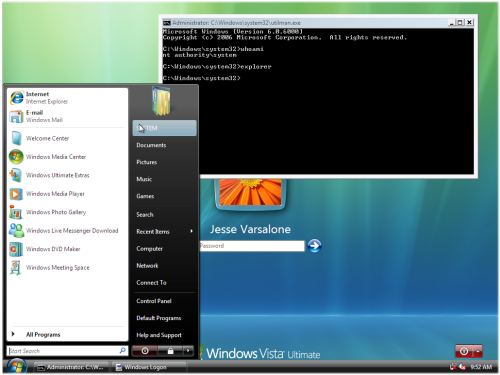Expand the Recent Items submenu arrow
Image resolution: width=500 pixels, height=375 pixels.
(x=191, y=231)
